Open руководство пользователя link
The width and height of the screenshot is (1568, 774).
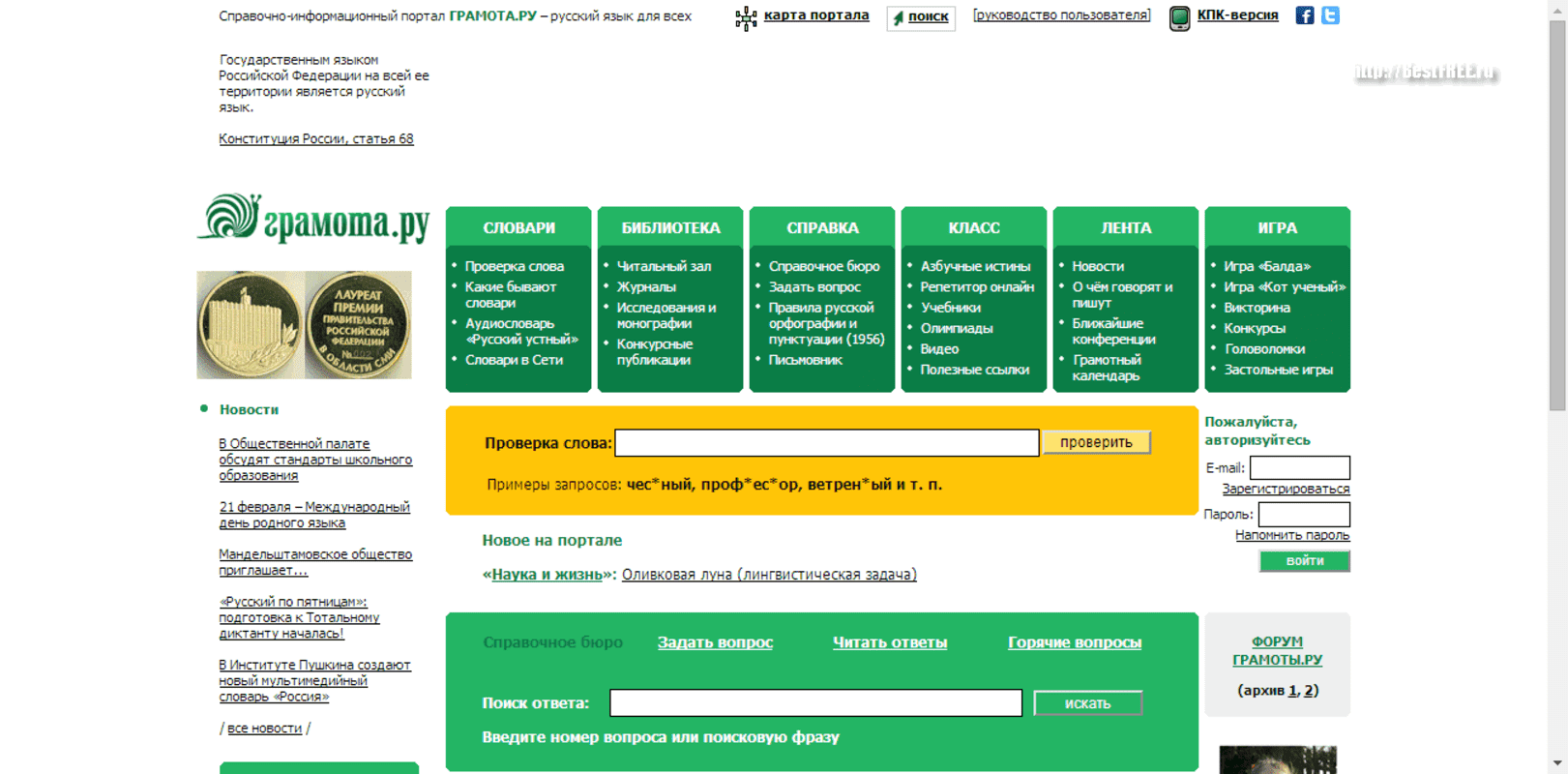click(x=1062, y=15)
